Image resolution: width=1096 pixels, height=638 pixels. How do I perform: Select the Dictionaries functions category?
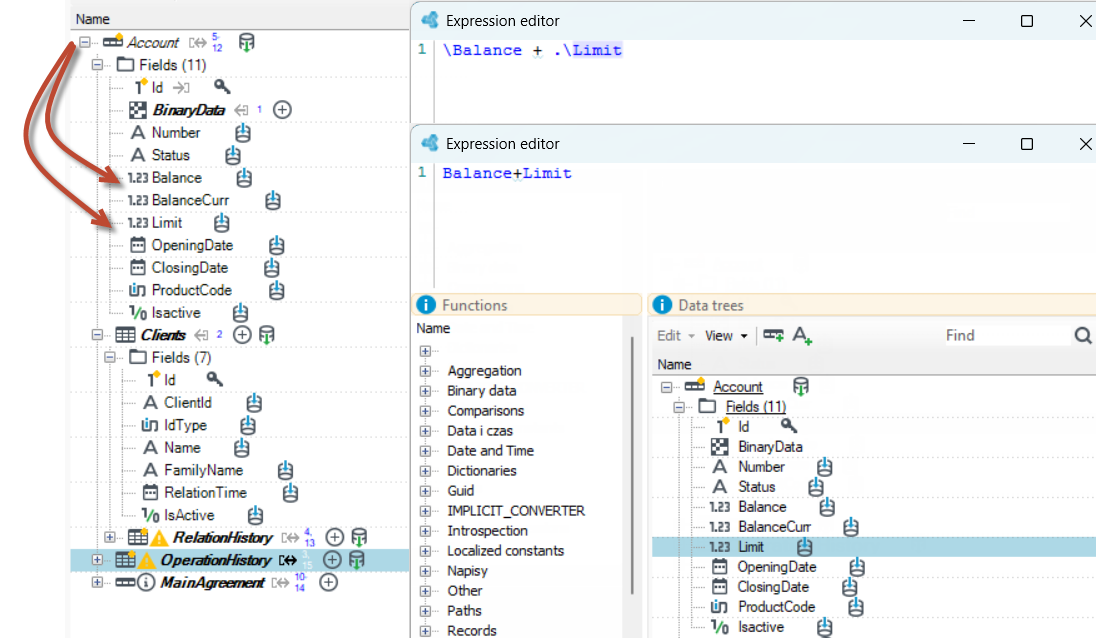point(482,471)
